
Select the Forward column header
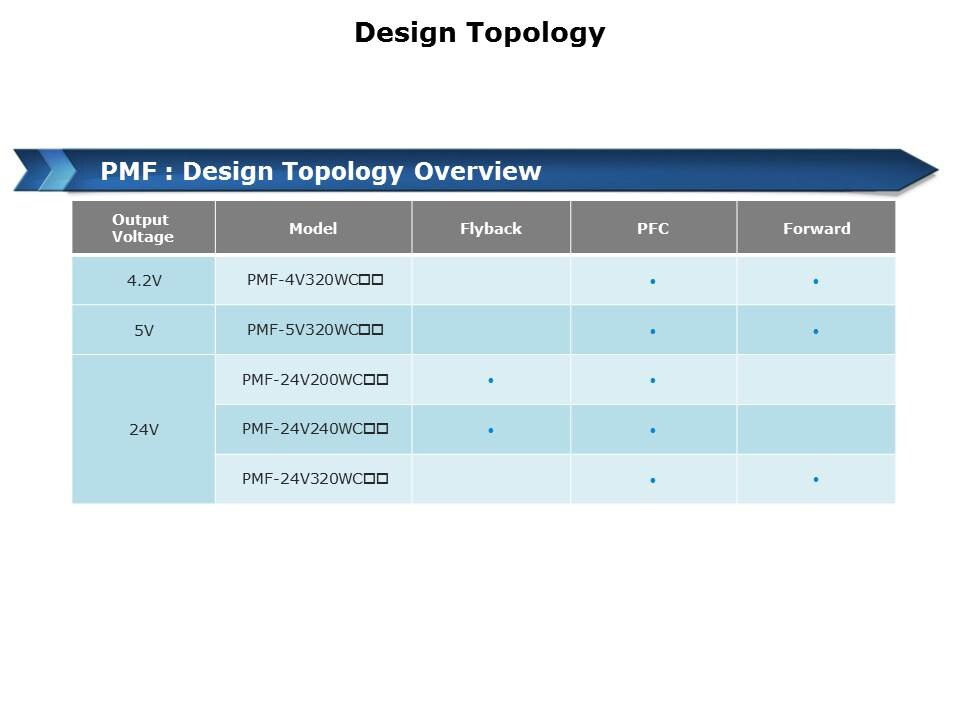point(816,228)
